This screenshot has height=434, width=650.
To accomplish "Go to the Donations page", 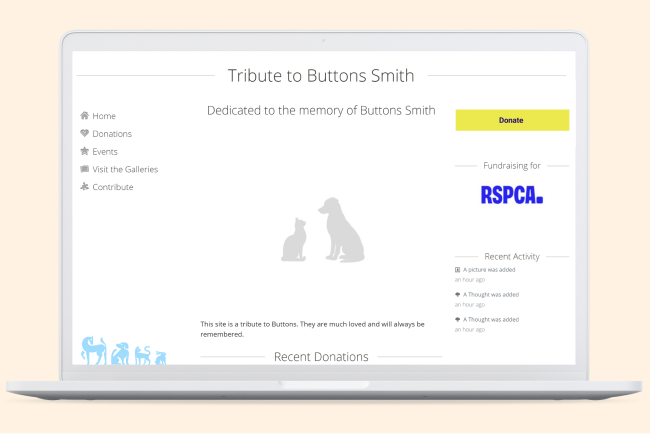I will point(112,134).
